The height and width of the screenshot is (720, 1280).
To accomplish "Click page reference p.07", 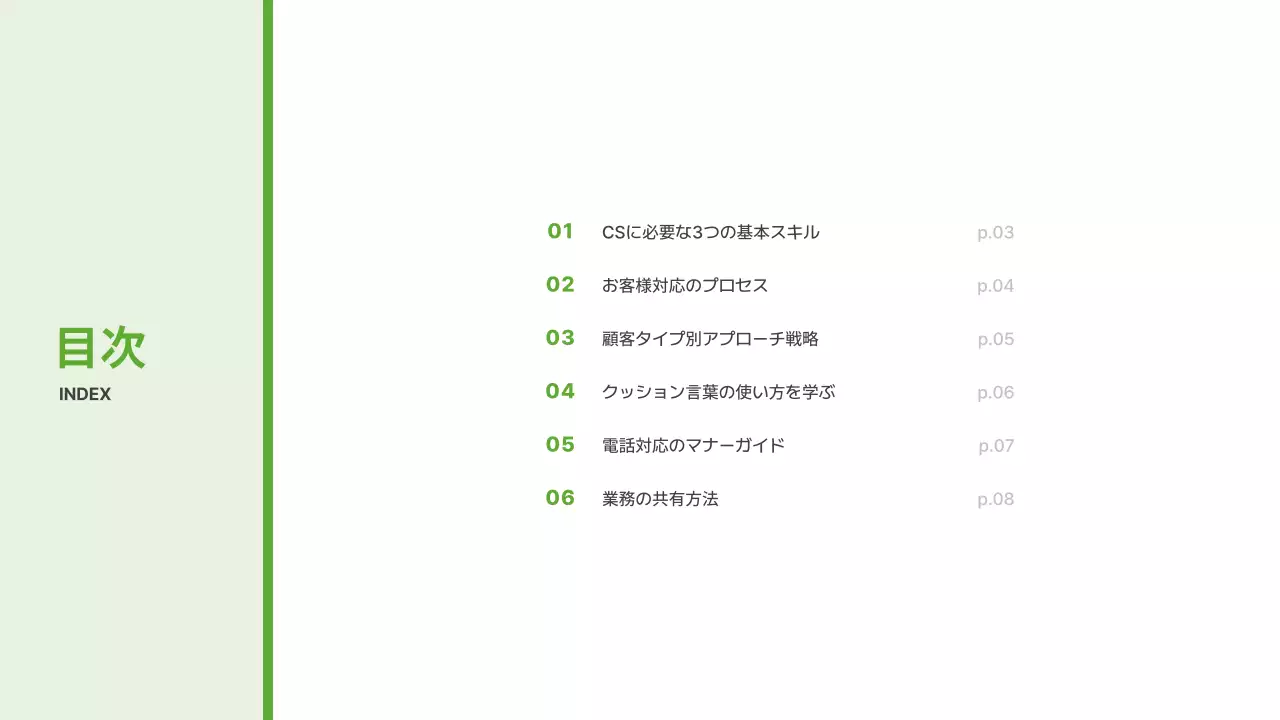I will [x=996, y=446].
